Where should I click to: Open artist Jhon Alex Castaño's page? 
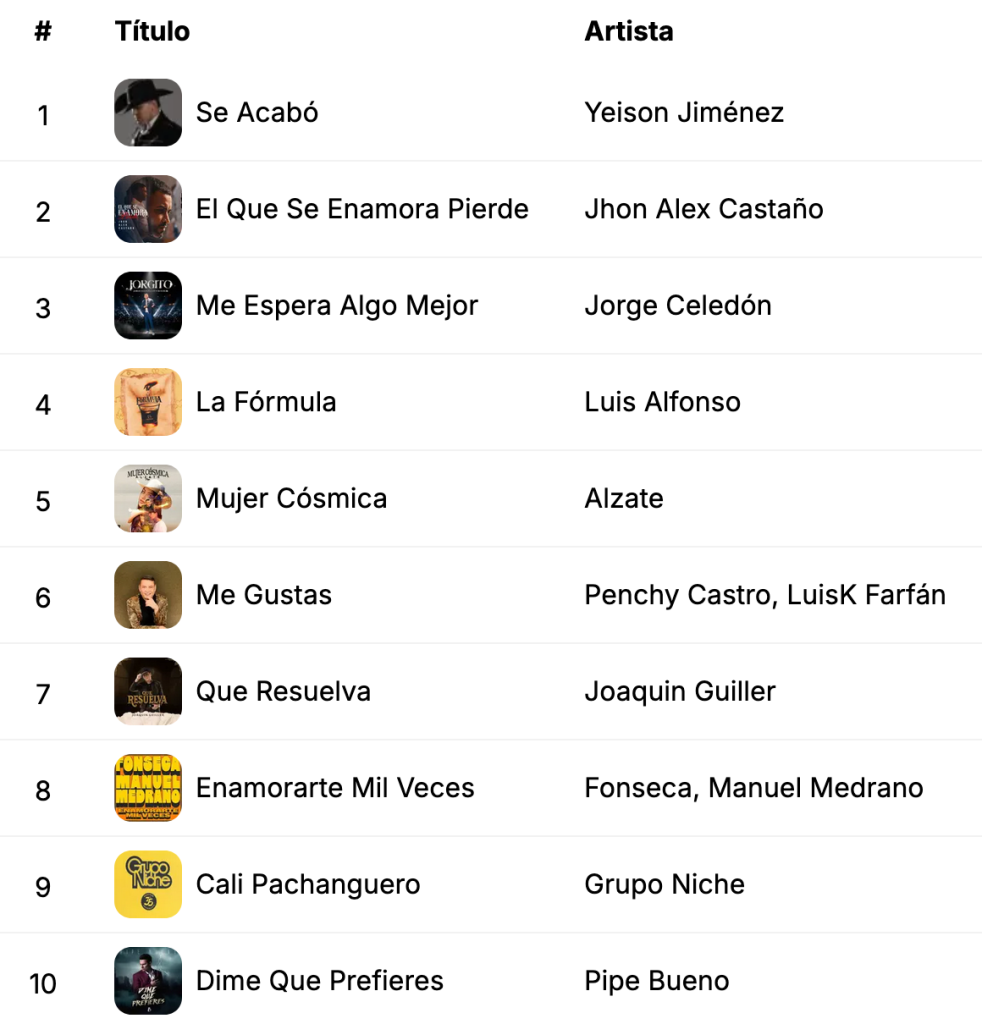coord(704,209)
